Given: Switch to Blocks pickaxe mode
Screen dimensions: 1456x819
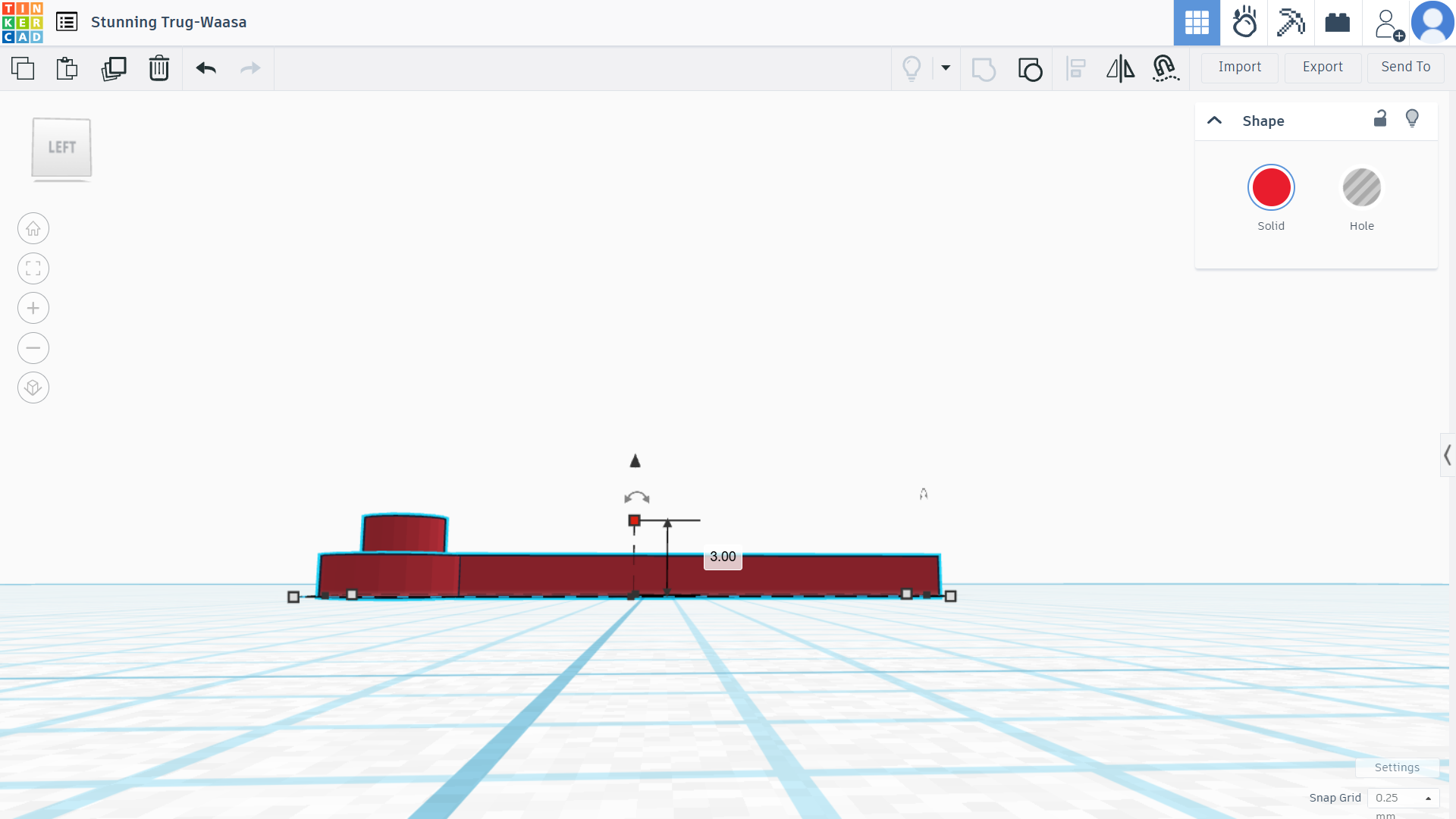Looking at the screenshot, I should coord(1291,23).
